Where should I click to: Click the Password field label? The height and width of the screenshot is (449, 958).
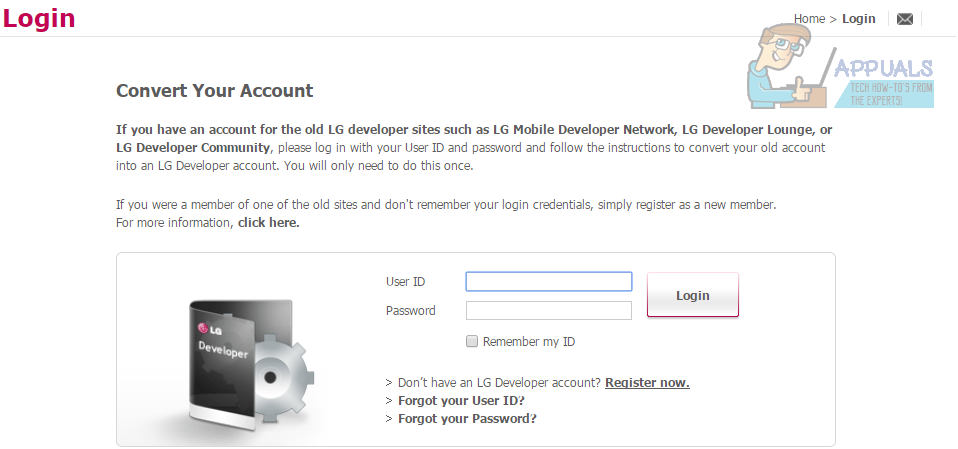click(x=410, y=311)
